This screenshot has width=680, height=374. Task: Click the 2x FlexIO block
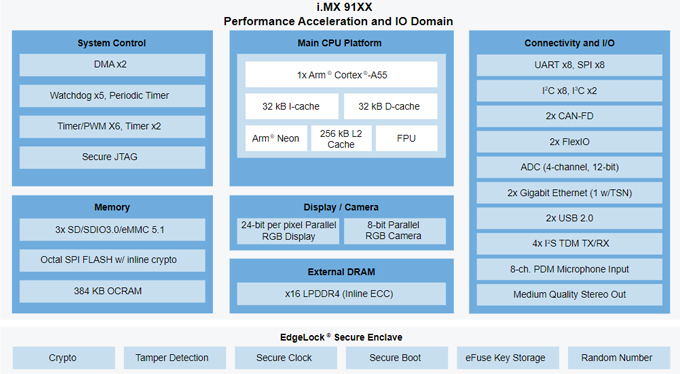[569, 142]
